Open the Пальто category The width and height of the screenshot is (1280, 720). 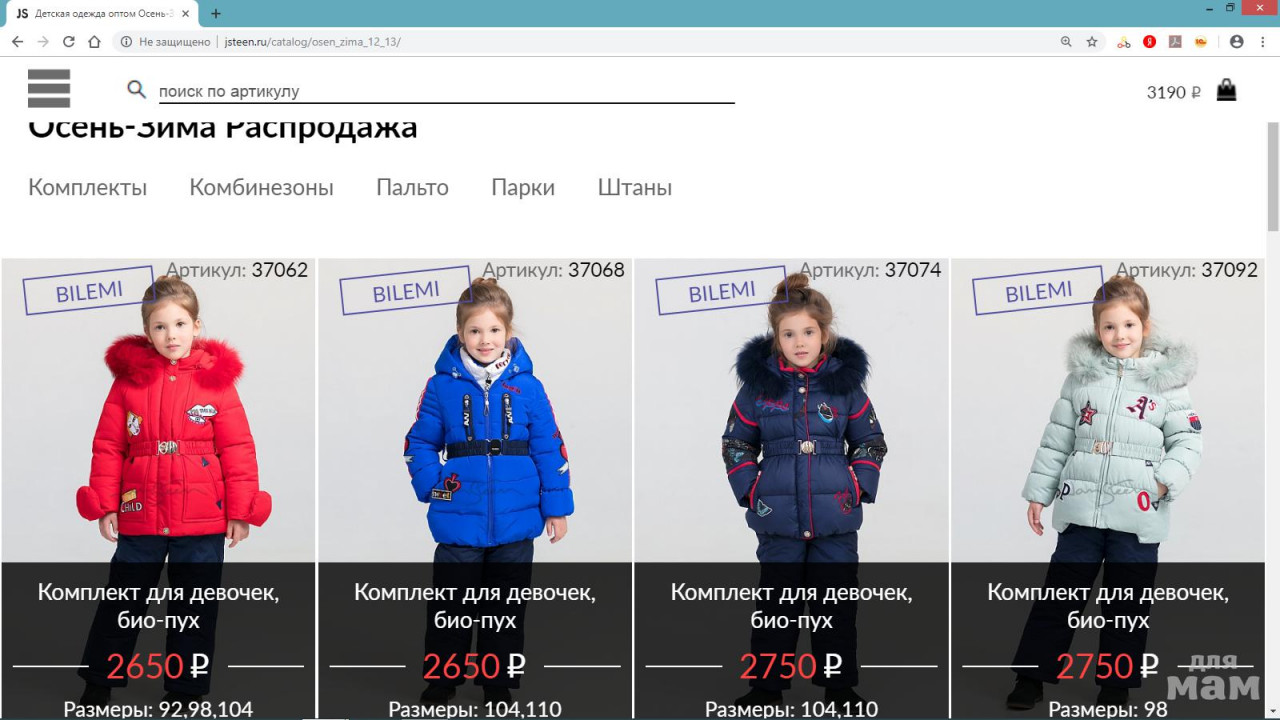point(412,187)
